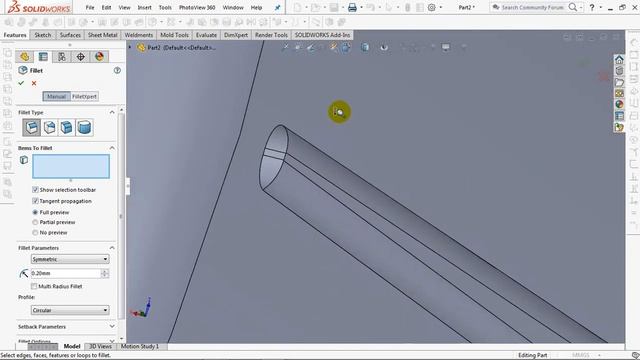This screenshot has width=640, height=360.
Task: Open the DisplayManager tab icon
Action: pos(99,57)
